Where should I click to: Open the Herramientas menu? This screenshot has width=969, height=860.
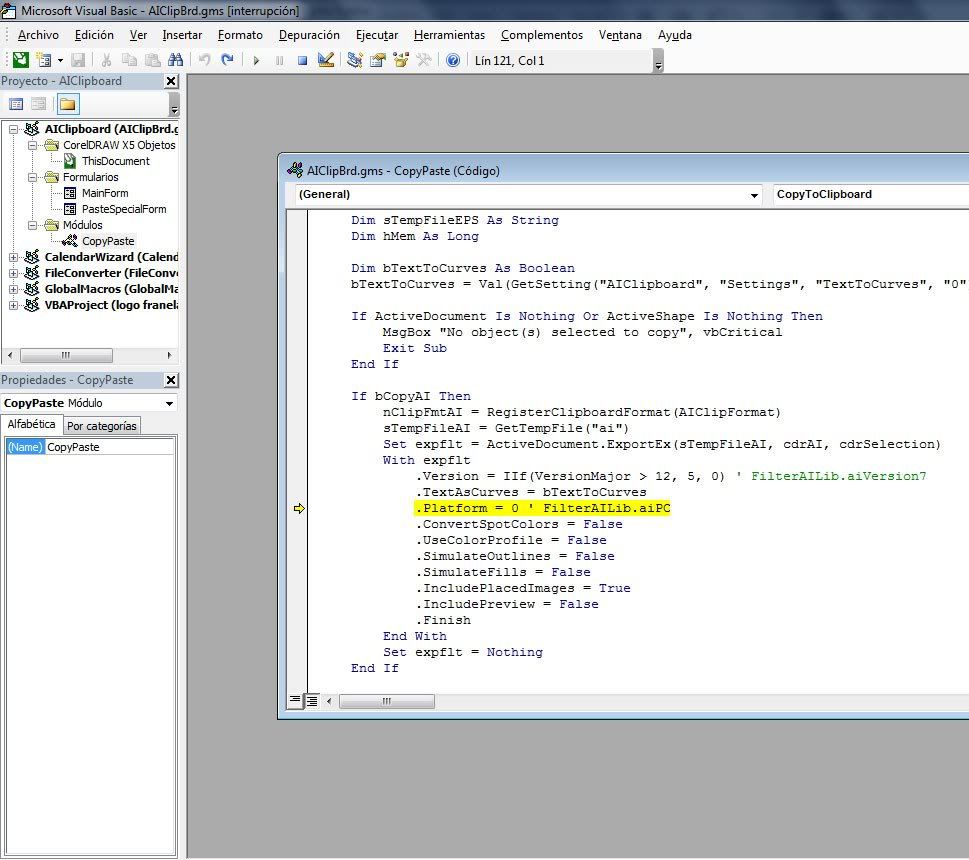point(449,35)
